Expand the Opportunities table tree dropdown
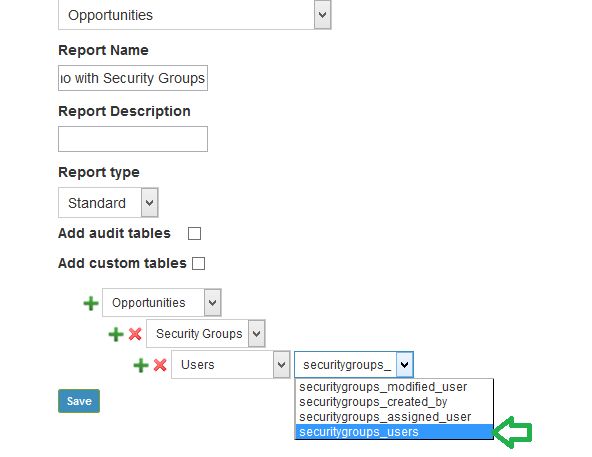This screenshot has height=457, width=592. 162,303
